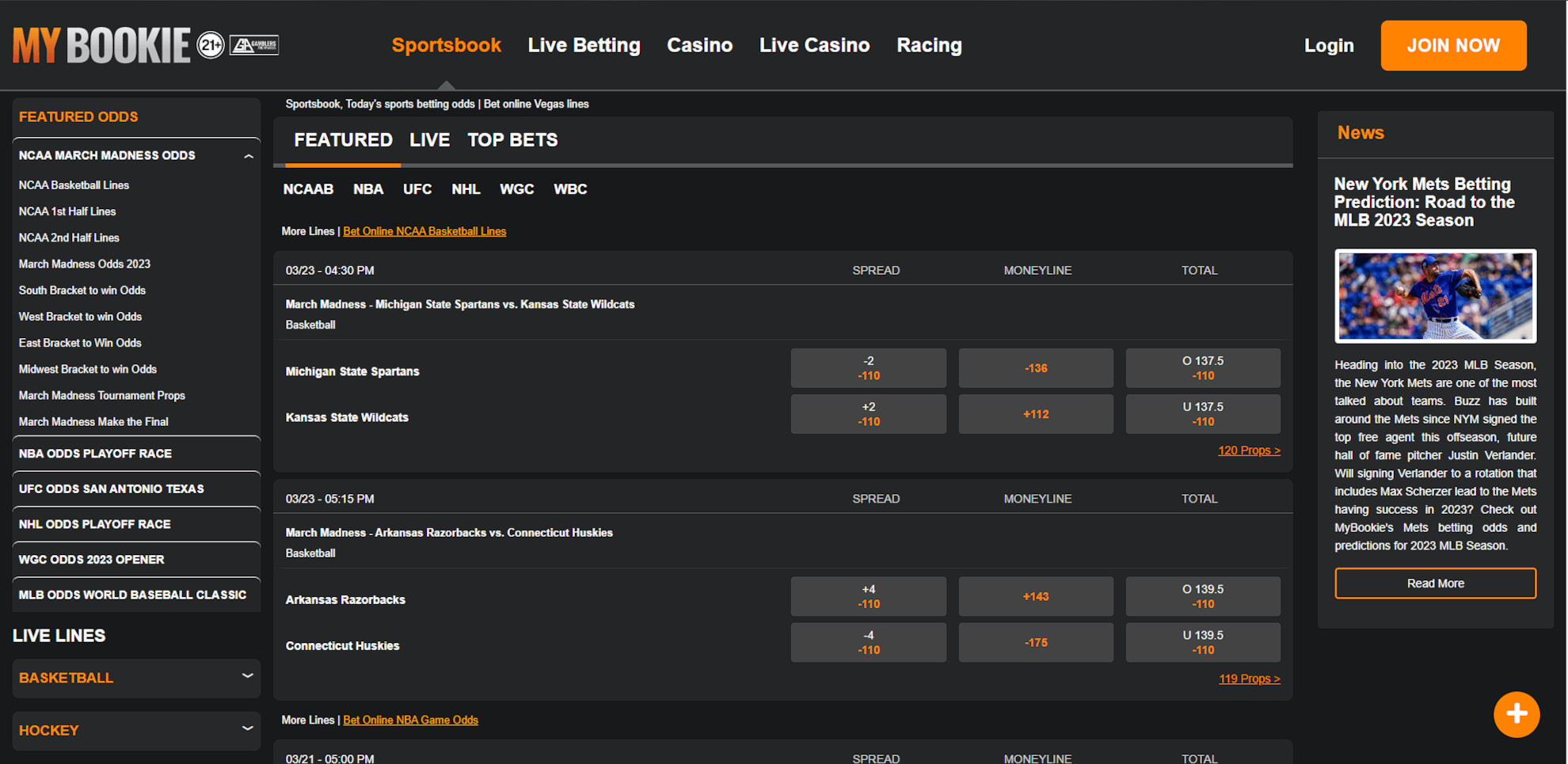Open the Sportsbook nav item
Screen dimensions: 1568x764
coord(447,45)
